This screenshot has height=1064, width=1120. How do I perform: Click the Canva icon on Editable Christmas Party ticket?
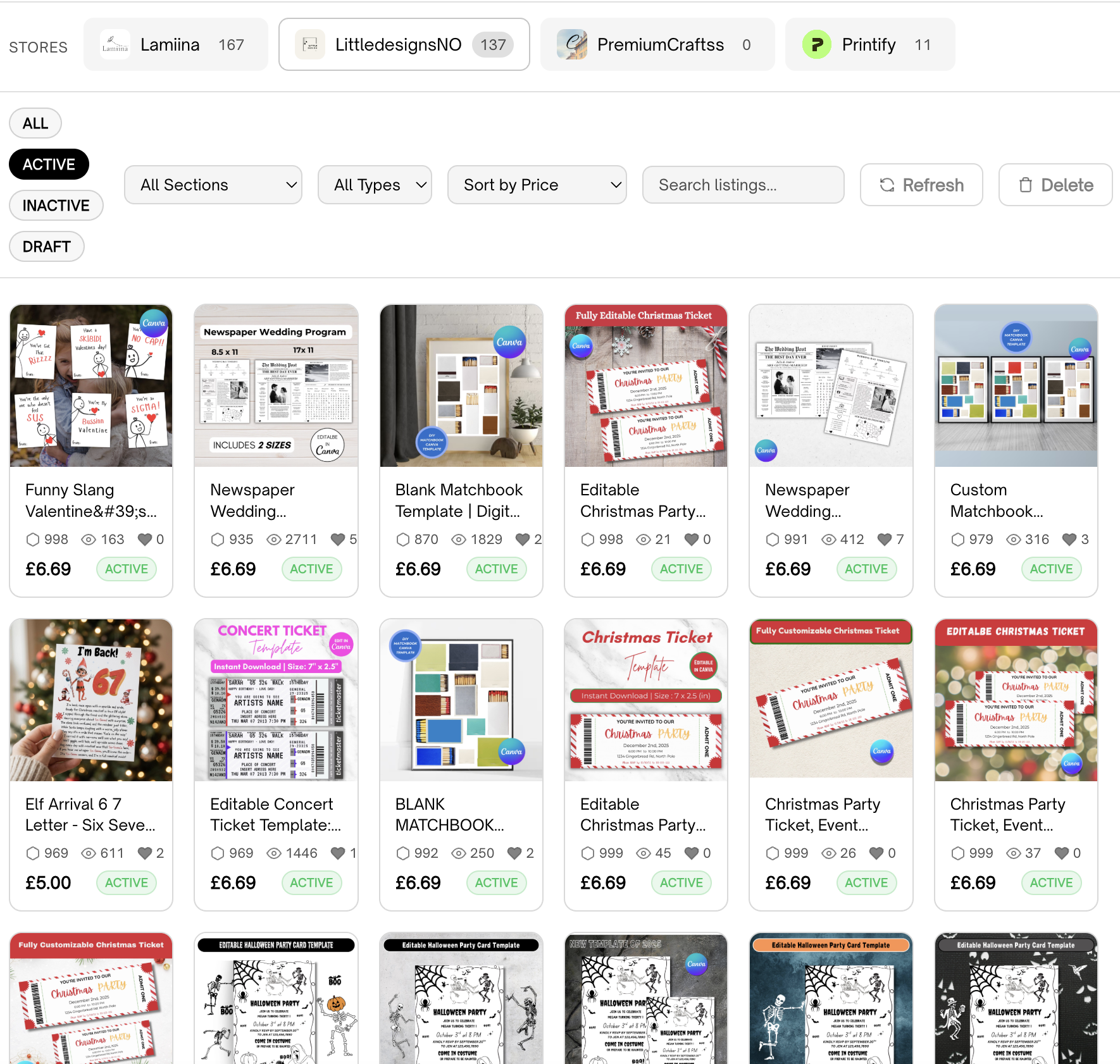(580, 347)
